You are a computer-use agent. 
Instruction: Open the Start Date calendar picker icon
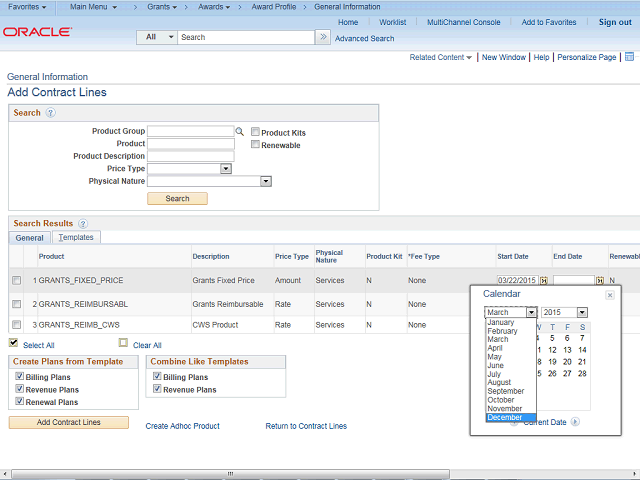[x=544, y=281]
